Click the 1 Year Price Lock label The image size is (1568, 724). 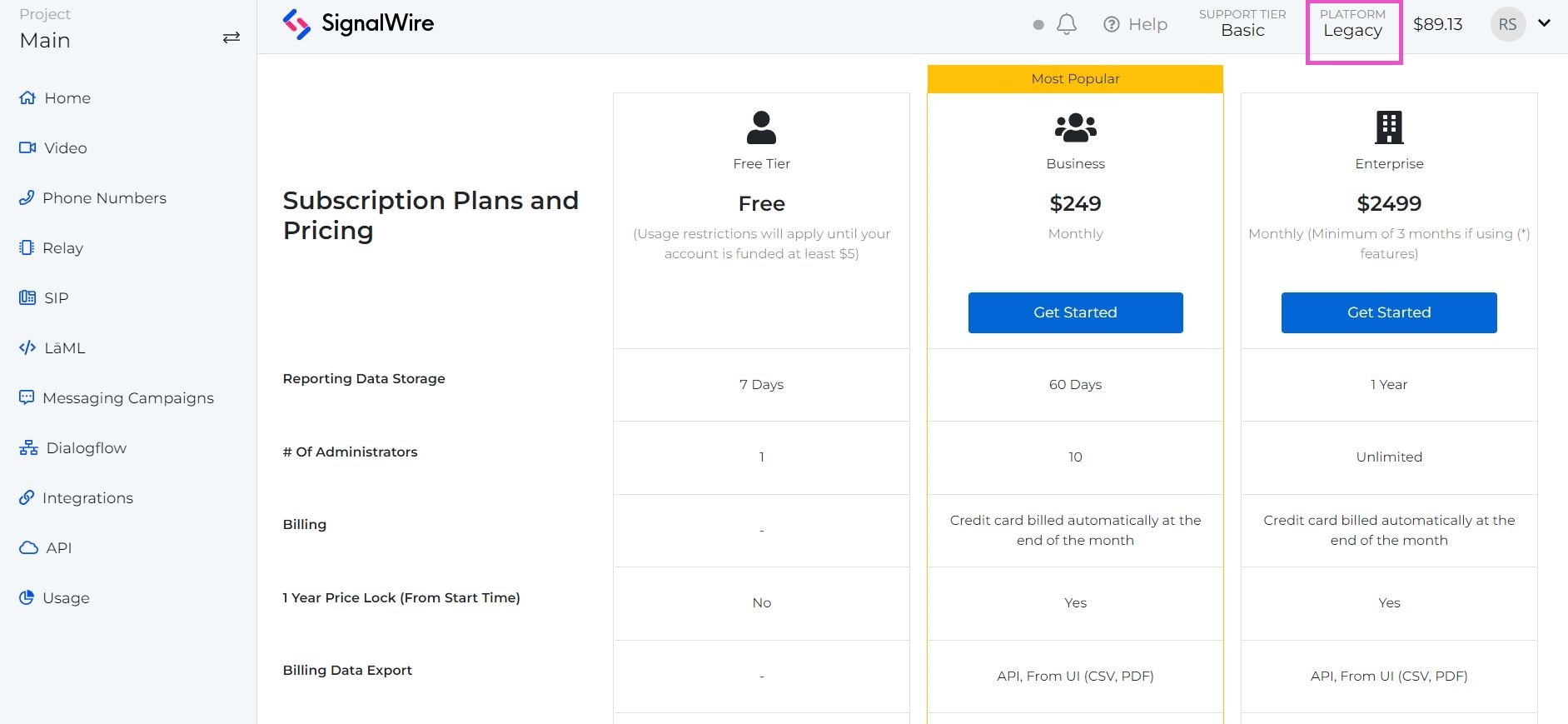click(x=401, y=597)
